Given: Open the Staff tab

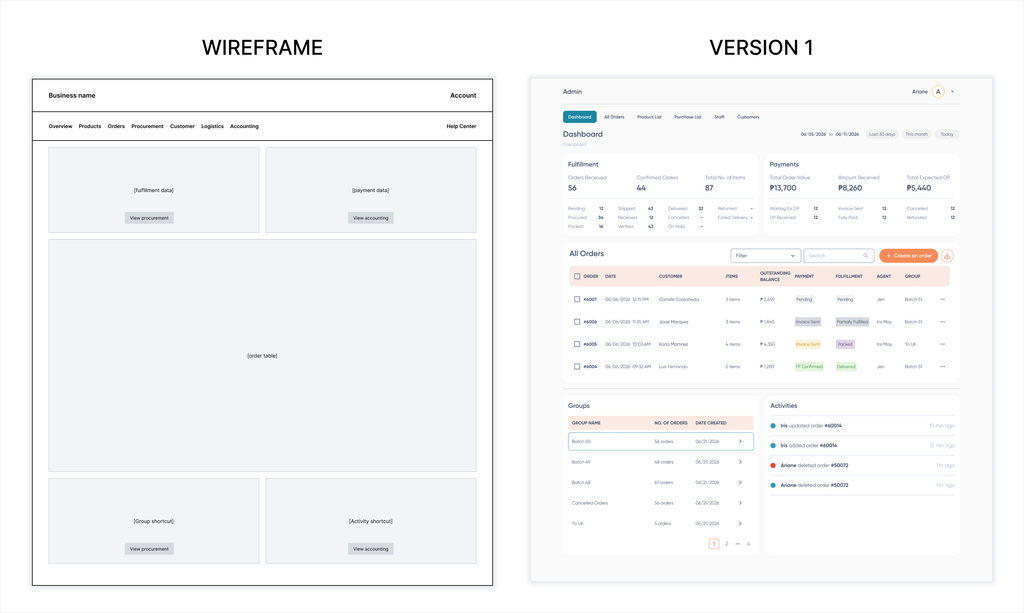Looking at the screenshot, I should [719, 117].
